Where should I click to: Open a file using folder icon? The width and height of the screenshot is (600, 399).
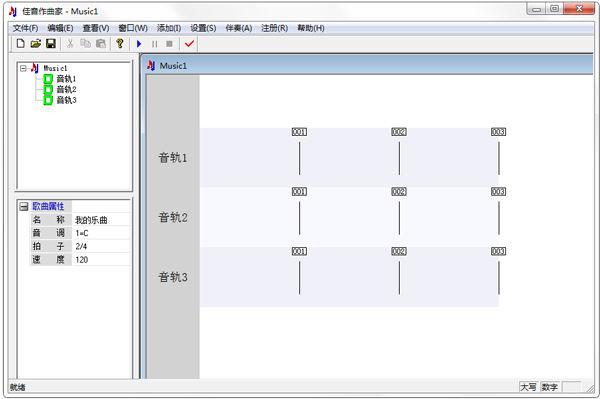(x=36, y=44)
